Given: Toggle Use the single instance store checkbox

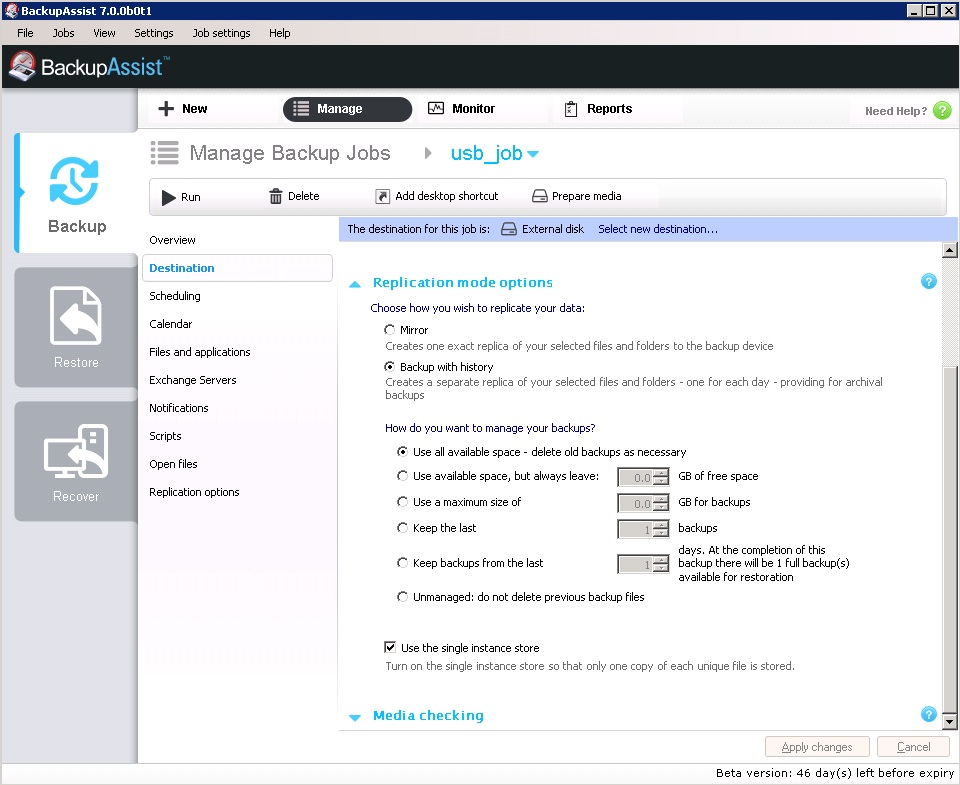Looking at the screenshot, I should pyautogui.click(x=390, y=647).
